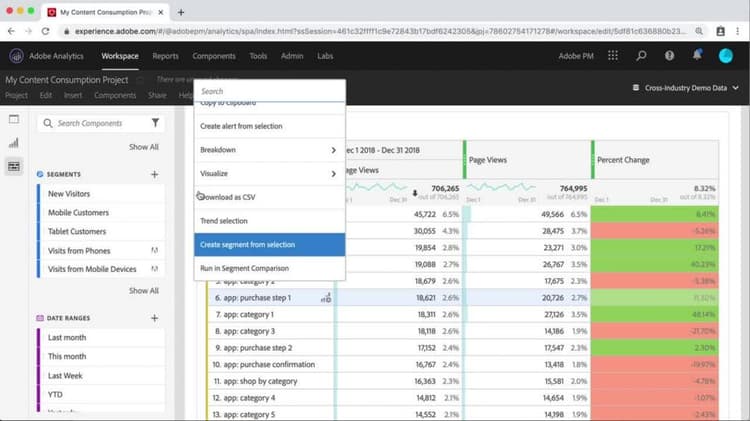Viewport: 750px width, 421px height.
Task: Show all segments via Show All link
Action: point(143,290)
